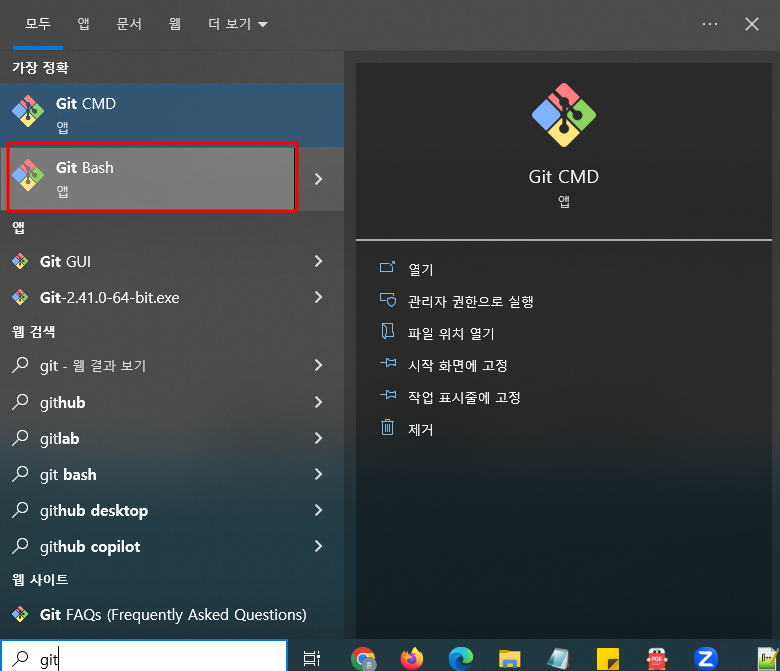Select the gitlab web suggestion
The image size is (780, 671).
[x=152, y=438]
